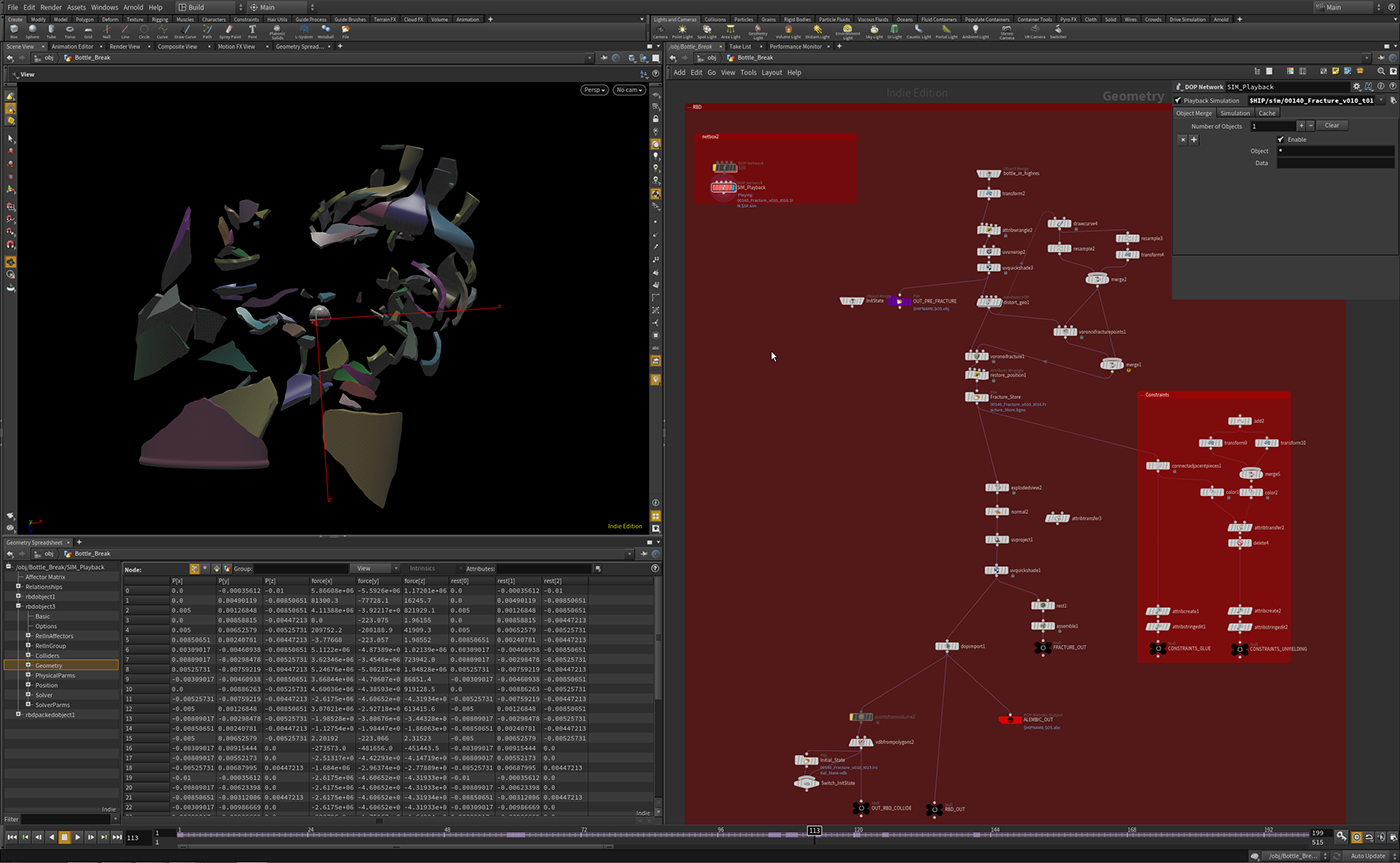Click the Clear button

coord(1332,126)
